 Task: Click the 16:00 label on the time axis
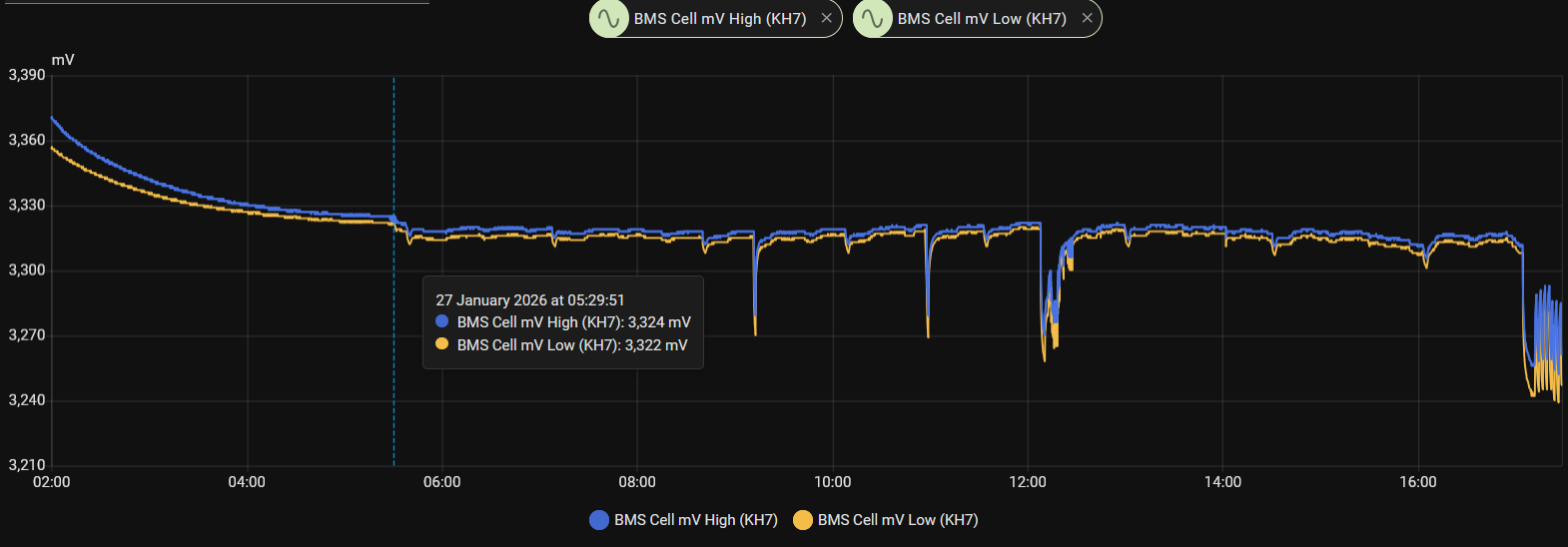1417,482
